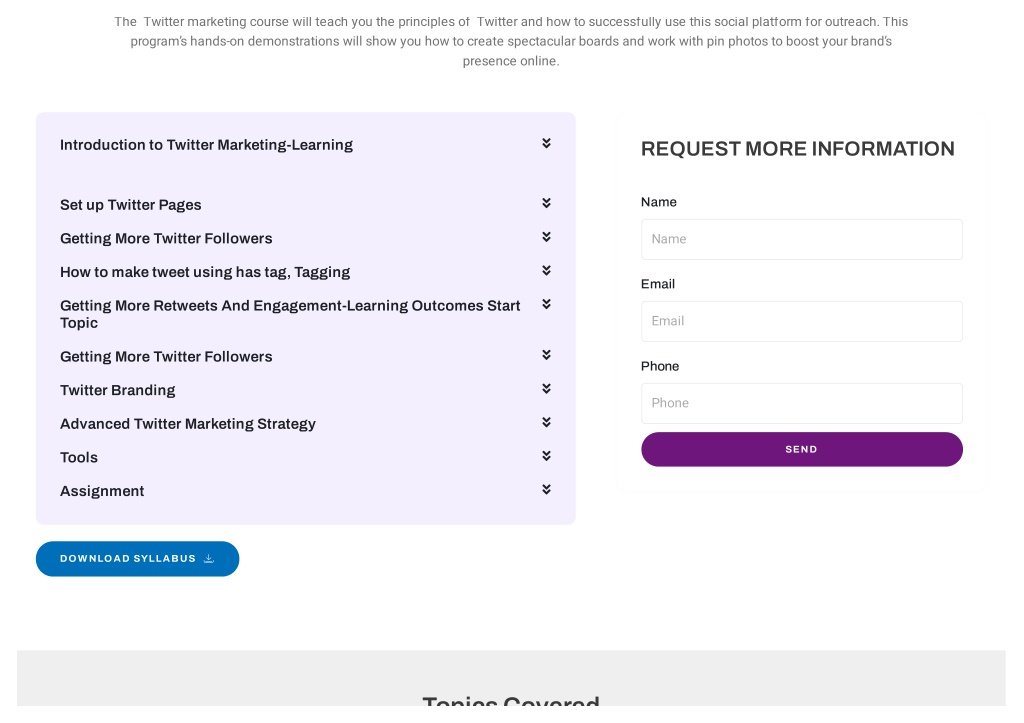Click the Twitter marketing course description paragraph
This screenshot has width=1024, height=723.
pos(511,41)
